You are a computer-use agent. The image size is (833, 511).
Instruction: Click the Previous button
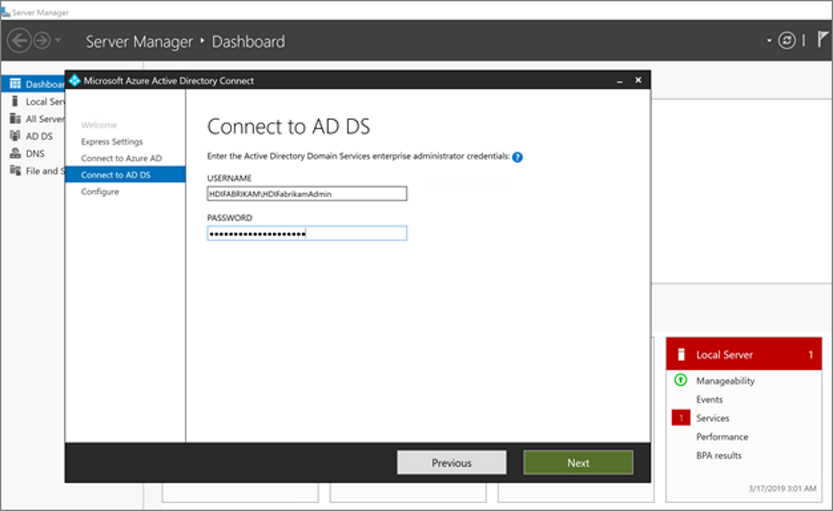click(452, 463)
